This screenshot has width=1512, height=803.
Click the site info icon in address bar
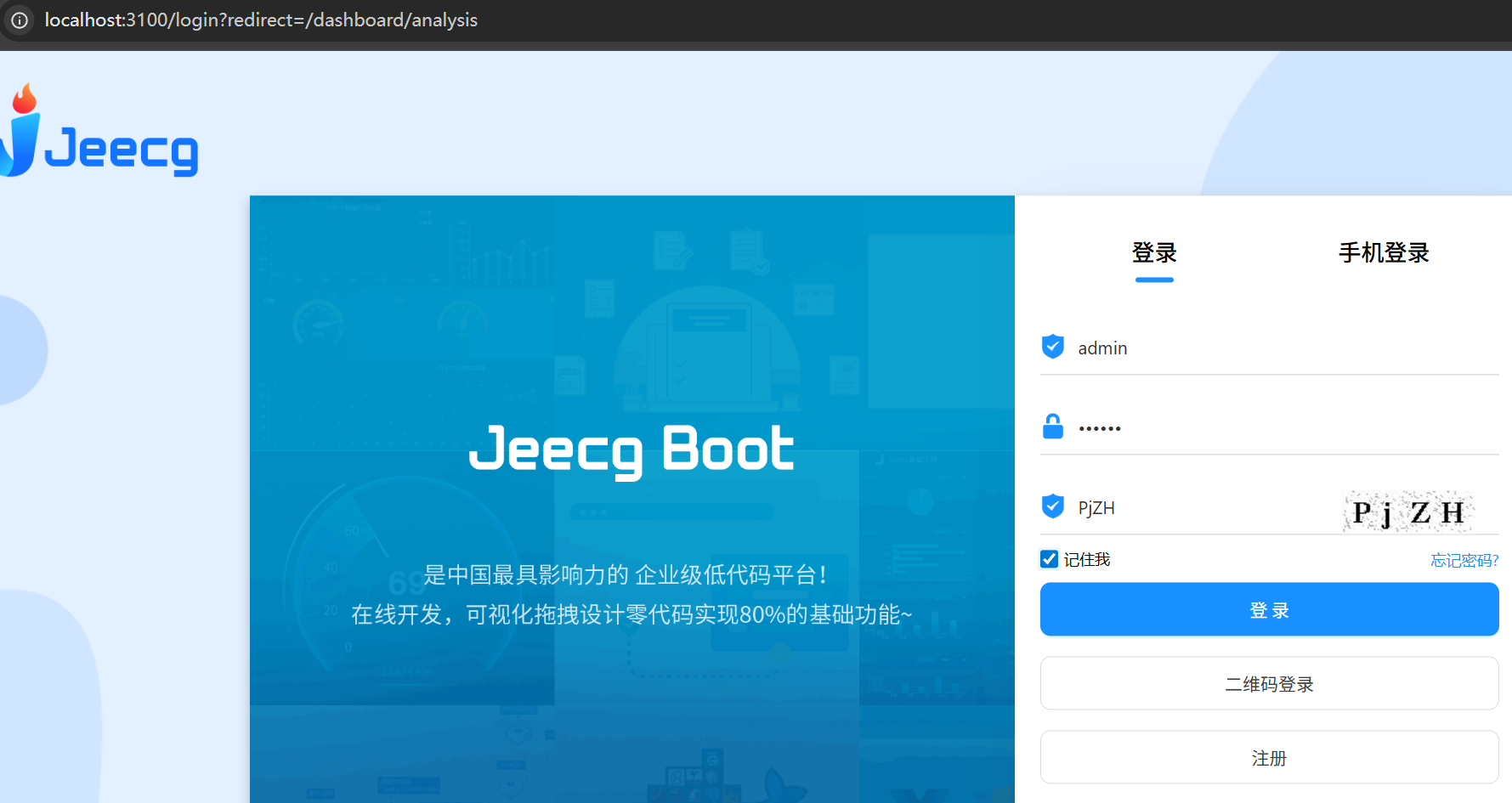click(x=20, y=20)
